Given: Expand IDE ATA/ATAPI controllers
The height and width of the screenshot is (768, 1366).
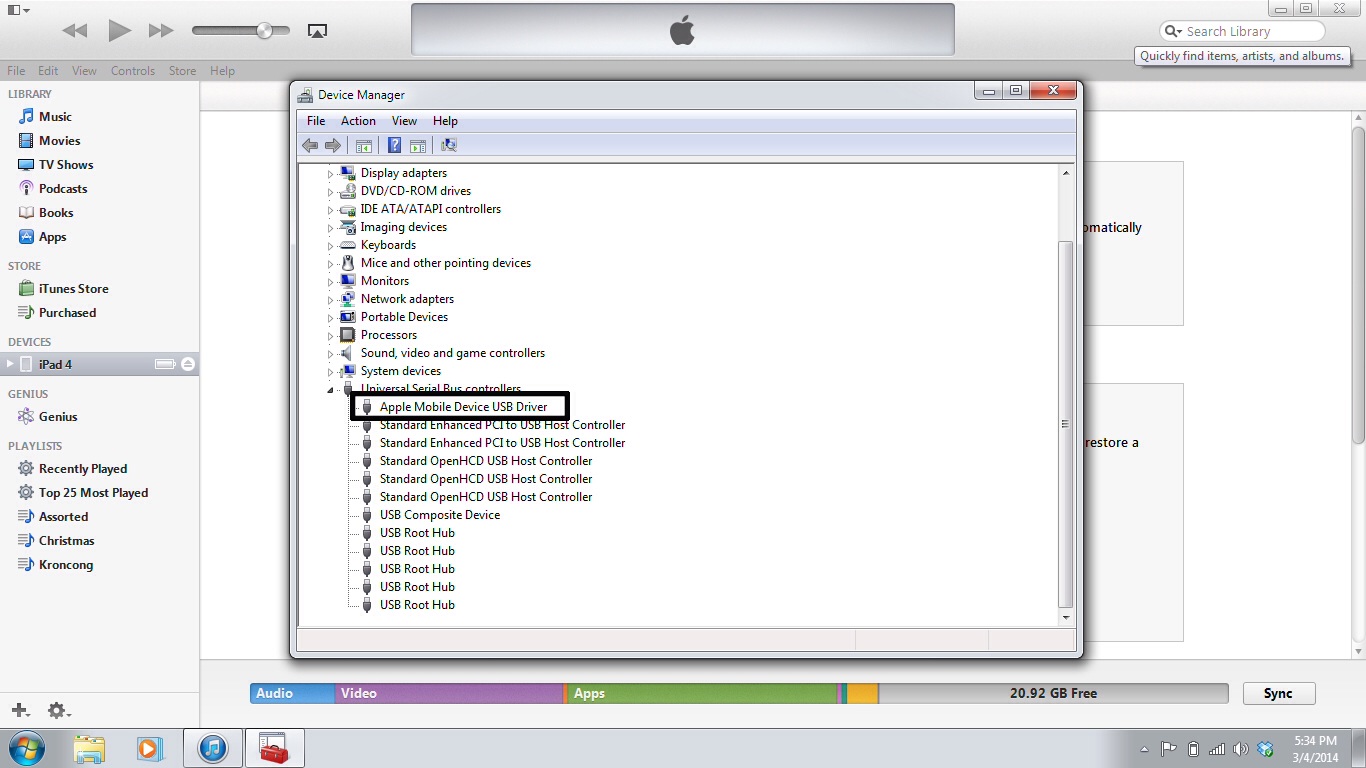Looking at the screenshot, I should point(331,210).
